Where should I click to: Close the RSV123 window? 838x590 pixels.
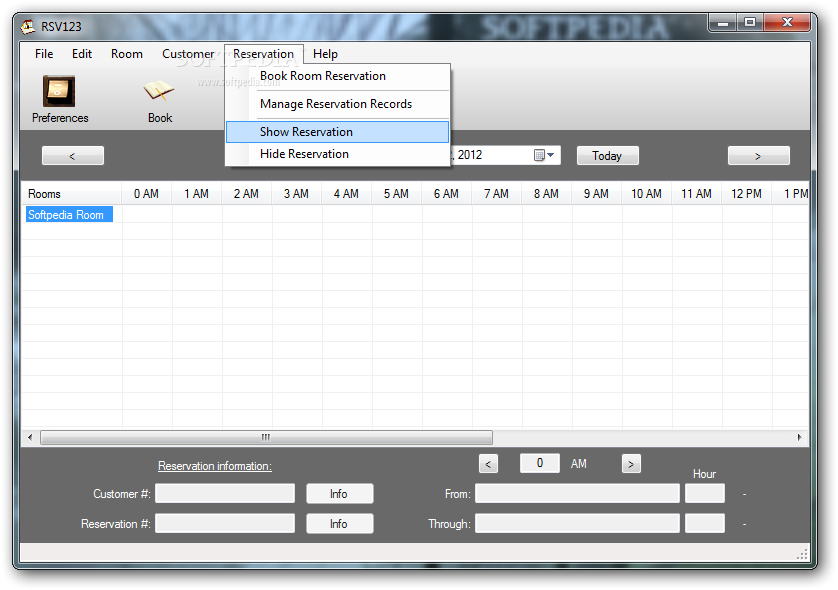click(787, 22)
